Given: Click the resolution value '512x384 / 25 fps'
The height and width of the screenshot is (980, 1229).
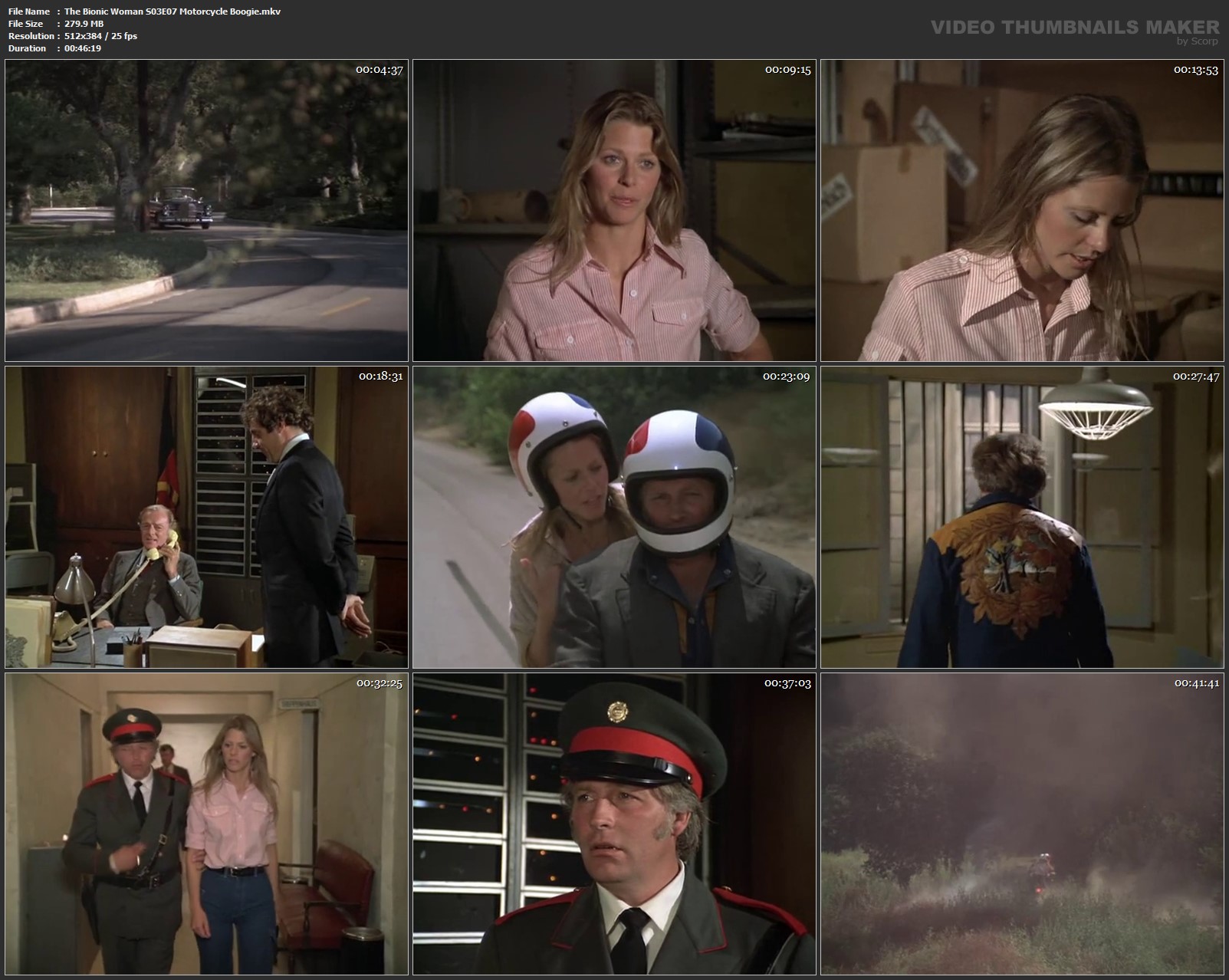Looking at the screenshot, I should point(101,36).
